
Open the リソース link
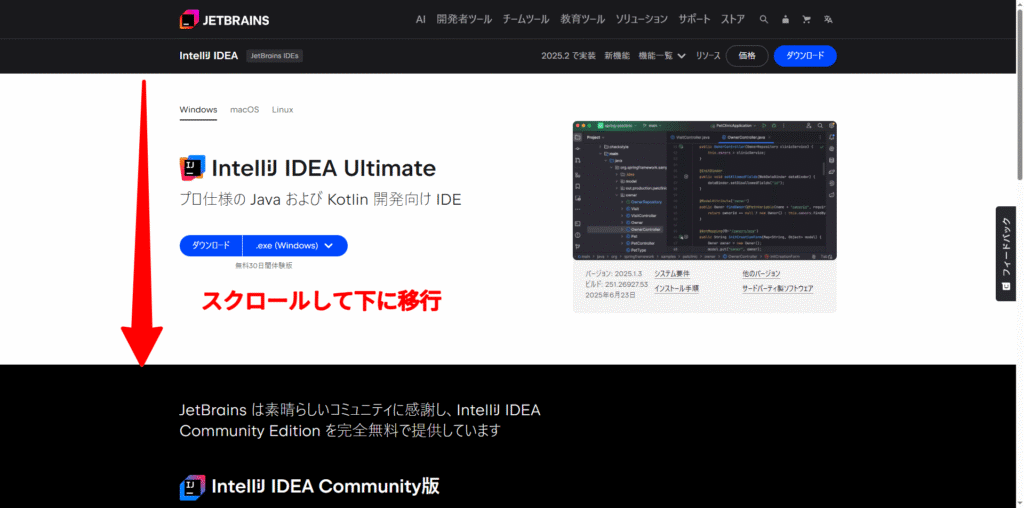707,56
